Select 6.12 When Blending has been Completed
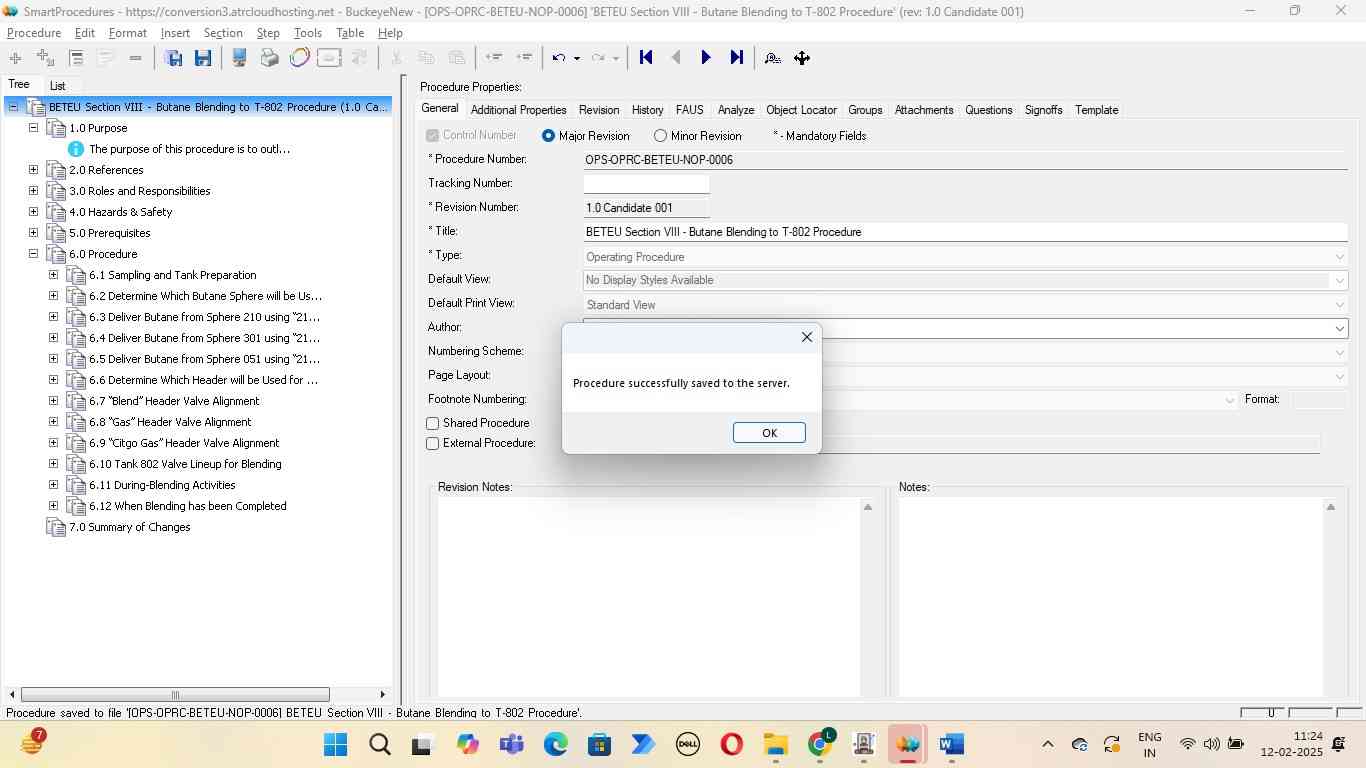The image size is (1366, 768). point(188,506)
